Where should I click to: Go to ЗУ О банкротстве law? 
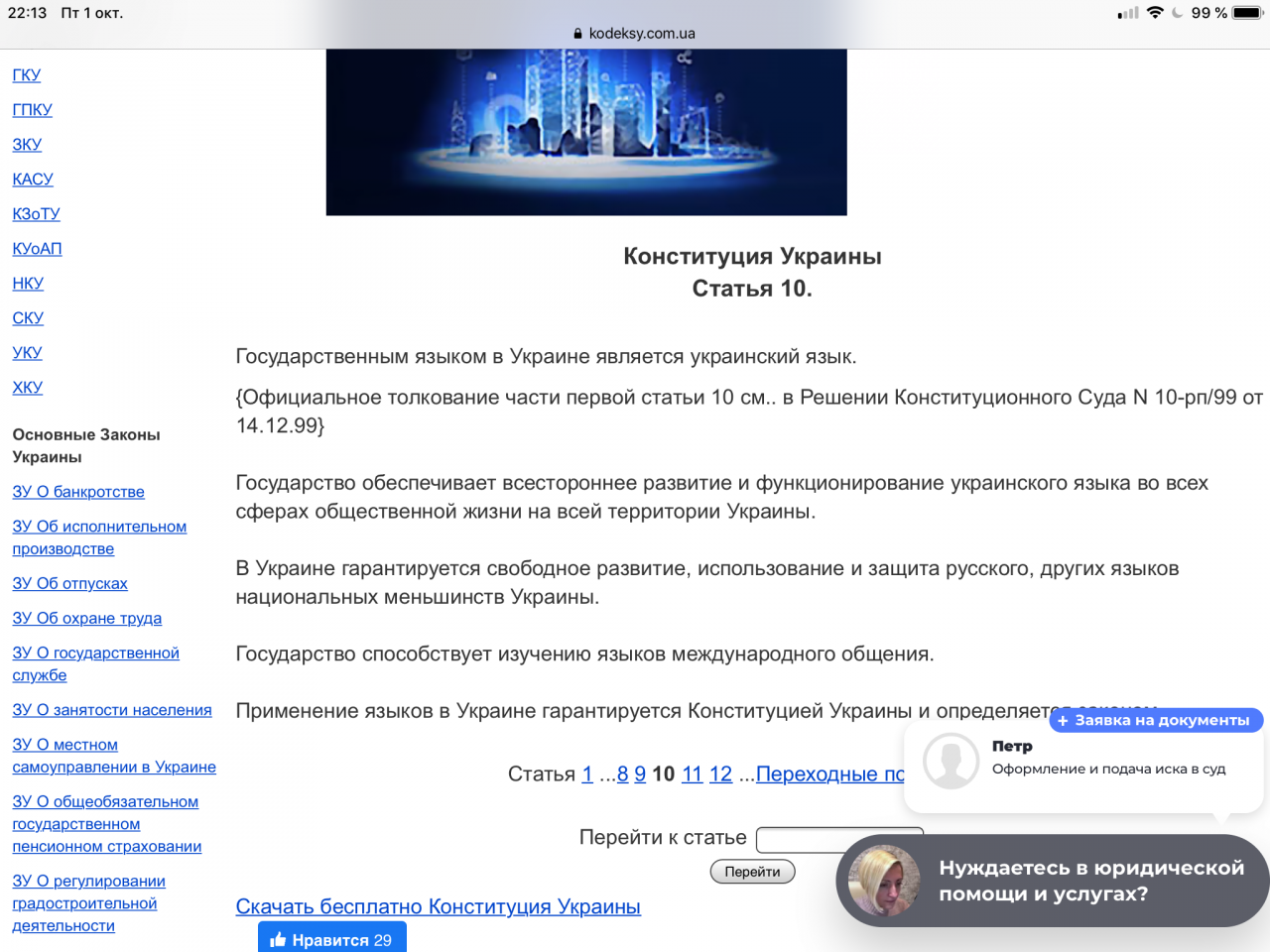(x=78, y=492)
